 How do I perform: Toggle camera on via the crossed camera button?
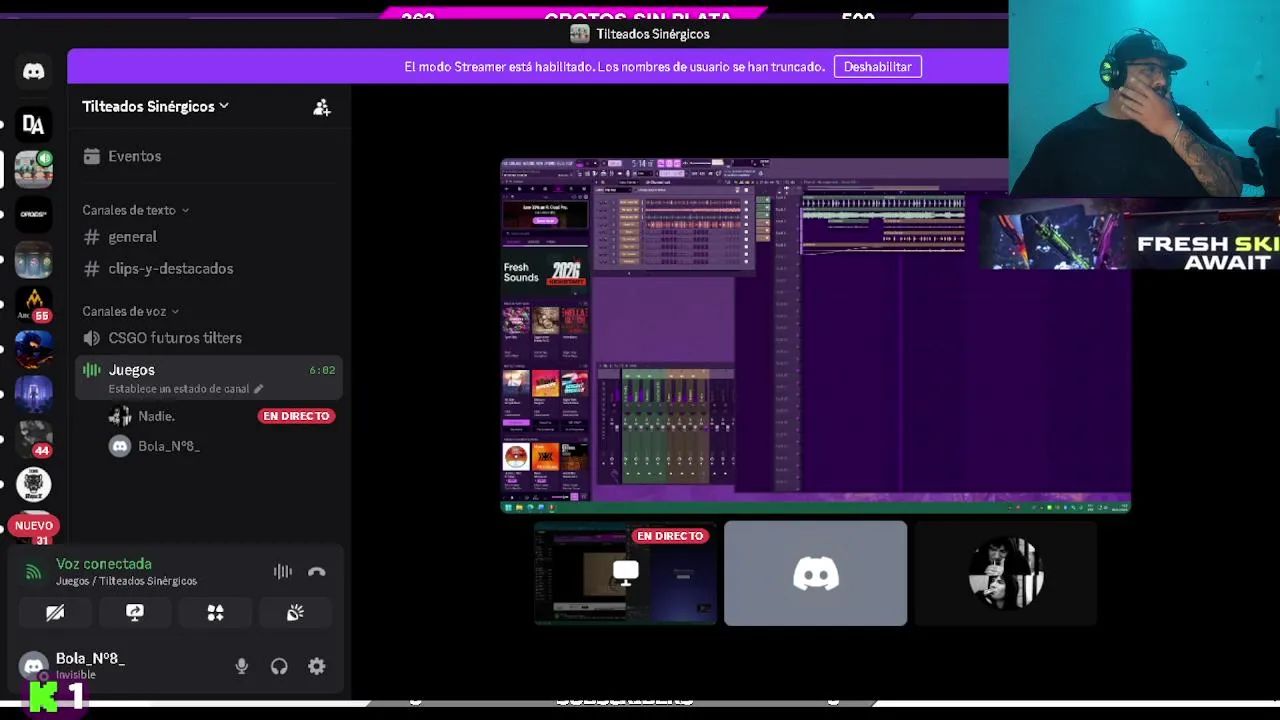click(55, 613)
